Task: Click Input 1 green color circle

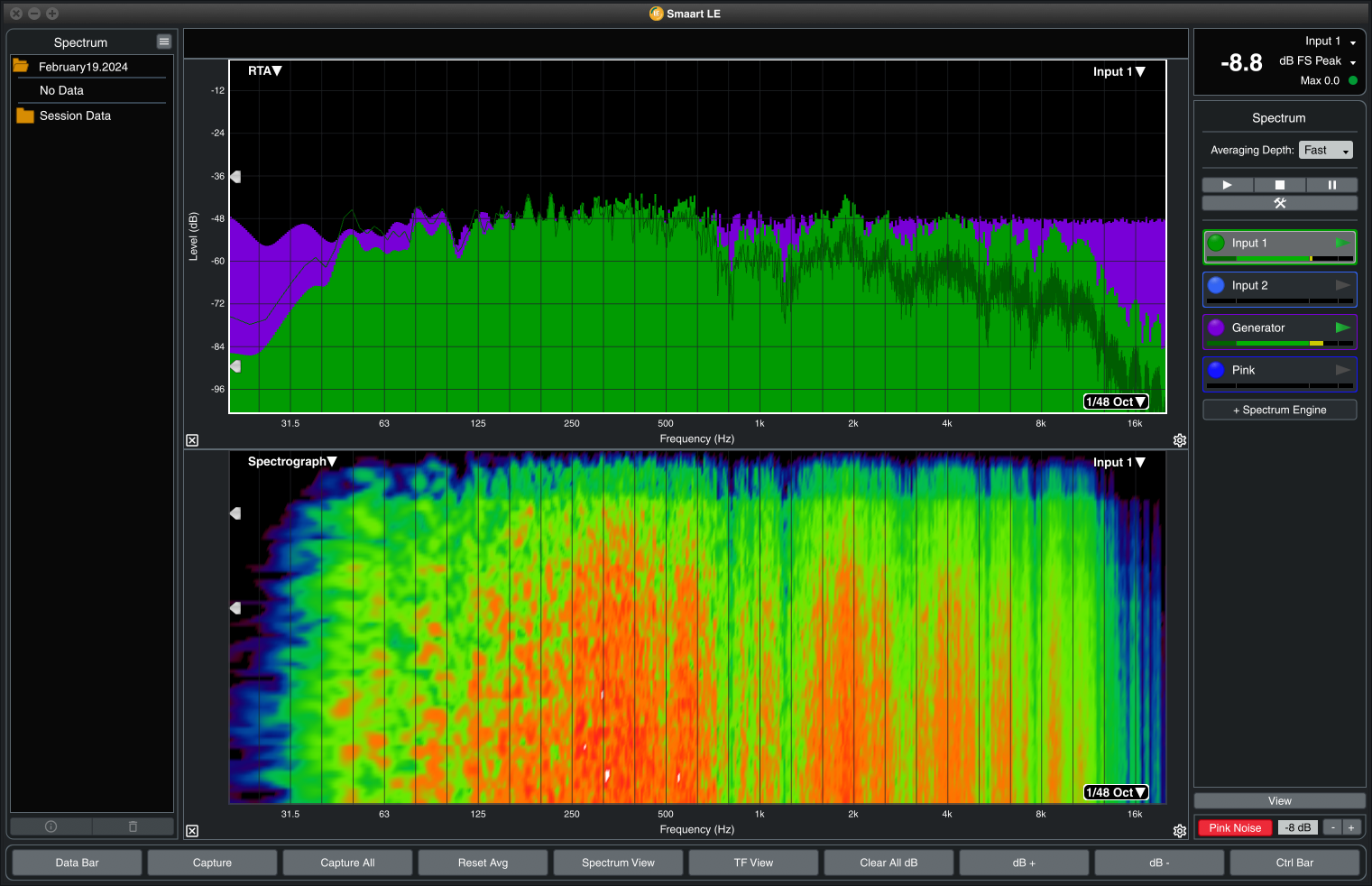Action: pyautogui.click(x=1216, y=243)
